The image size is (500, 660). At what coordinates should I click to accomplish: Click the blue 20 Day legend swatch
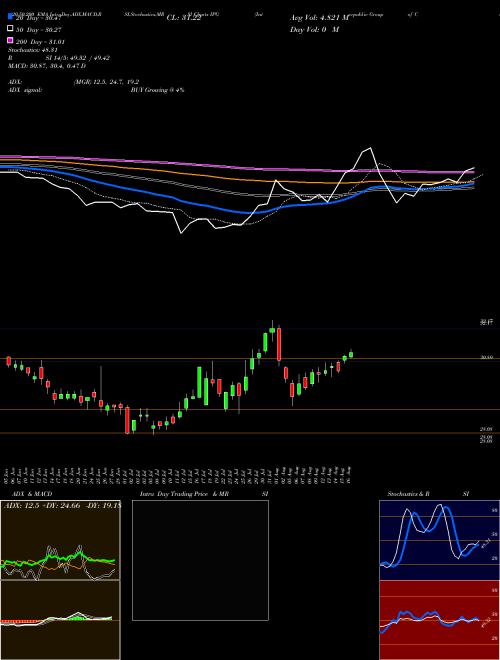pos(10,16)
